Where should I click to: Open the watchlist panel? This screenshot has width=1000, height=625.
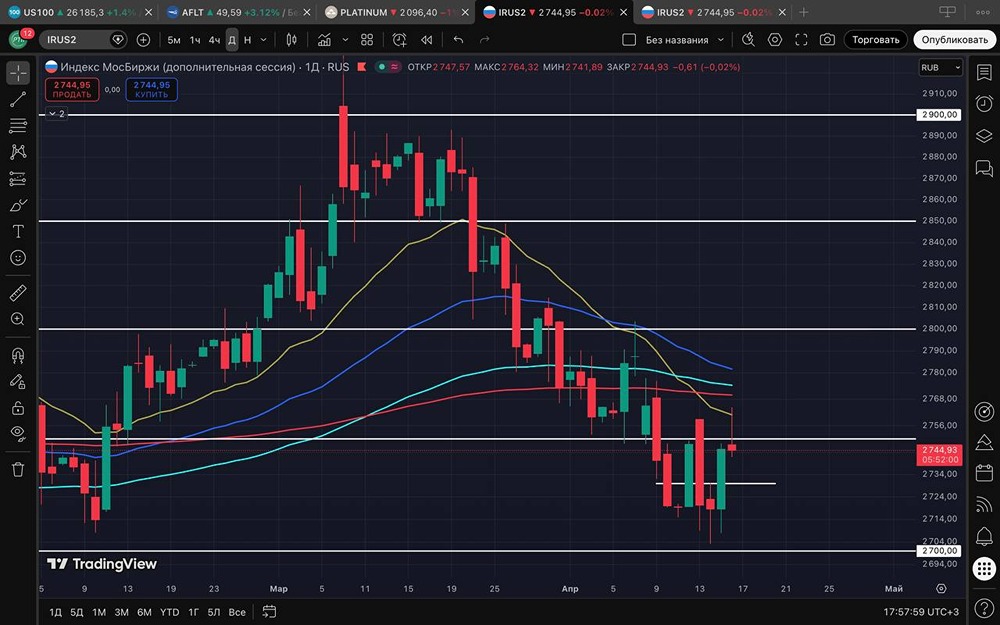point(984,72)
